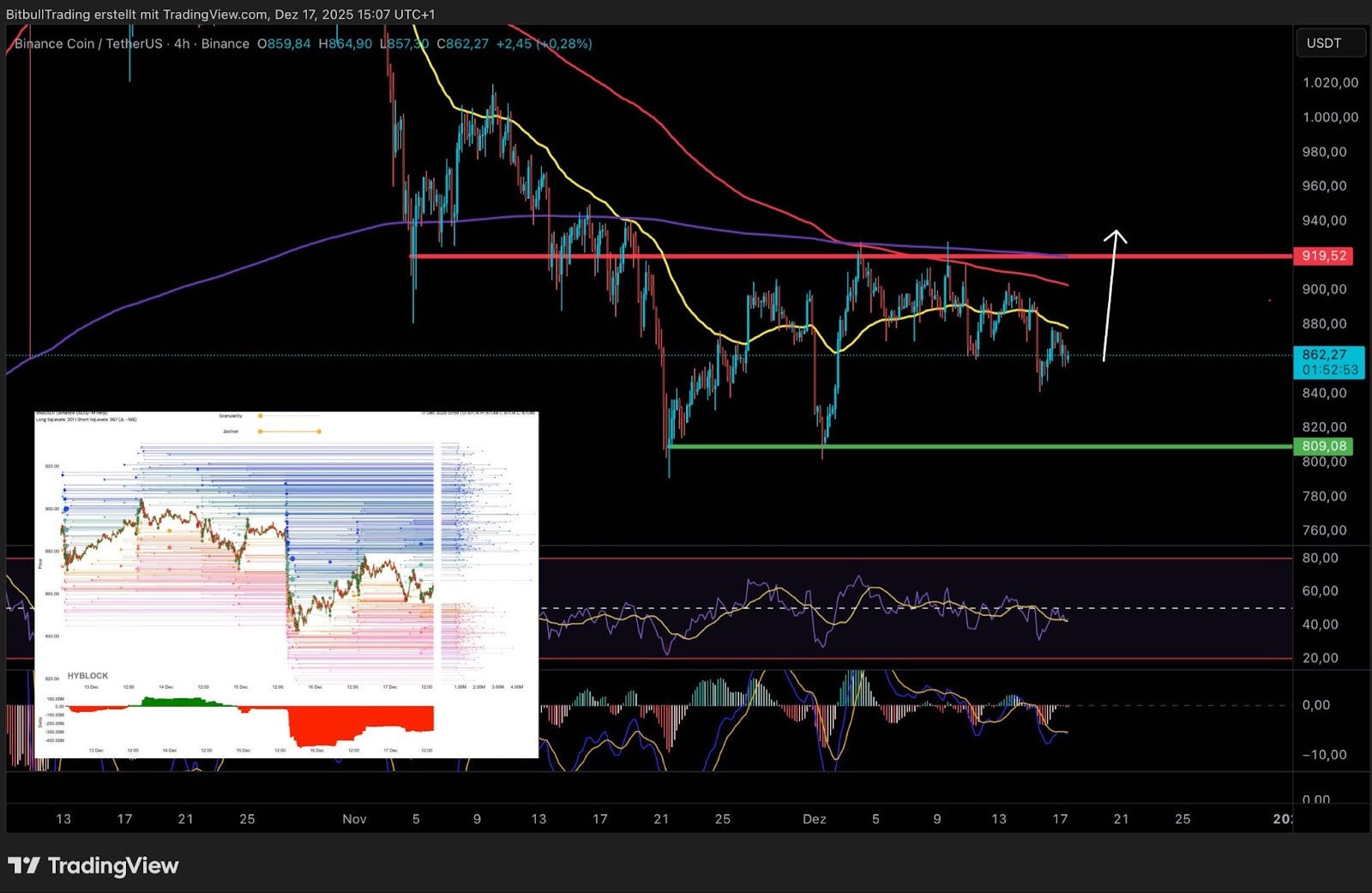Click the Nov marker on time axis

tap(354, 819)
